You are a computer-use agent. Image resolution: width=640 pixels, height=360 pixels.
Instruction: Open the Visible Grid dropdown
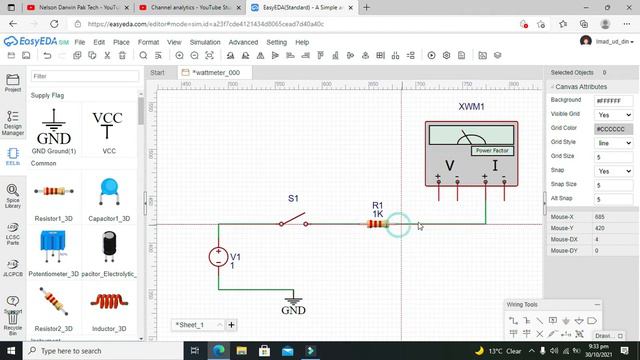(613, 115)
